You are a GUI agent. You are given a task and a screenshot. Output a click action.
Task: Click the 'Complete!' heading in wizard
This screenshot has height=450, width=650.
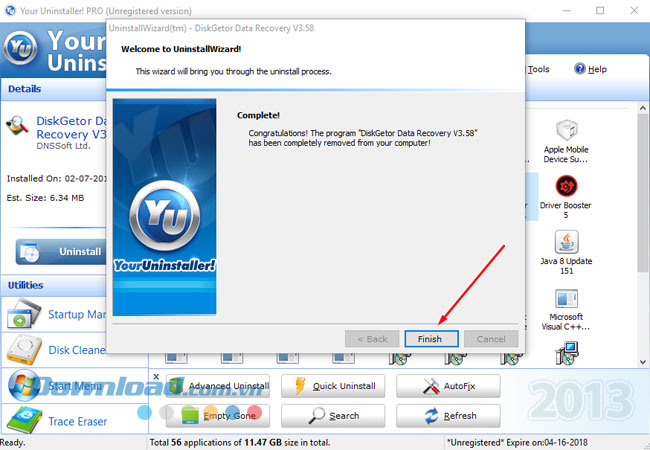coord(258,115)
